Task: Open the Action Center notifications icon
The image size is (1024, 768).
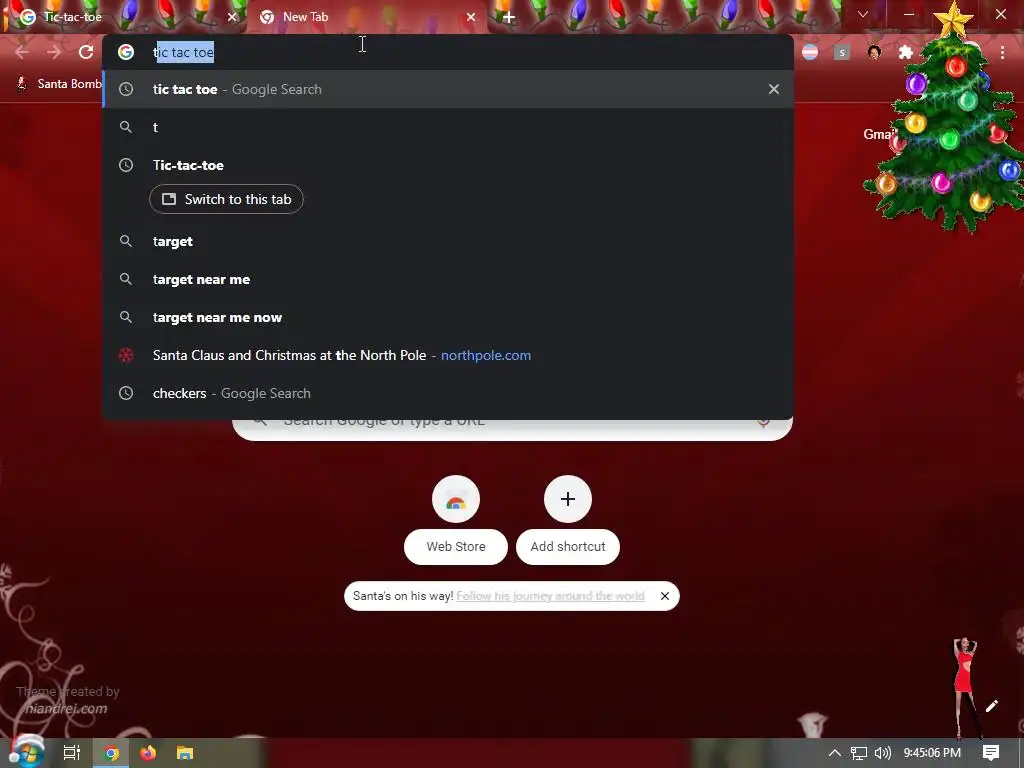Action: [x=991, y=753]
